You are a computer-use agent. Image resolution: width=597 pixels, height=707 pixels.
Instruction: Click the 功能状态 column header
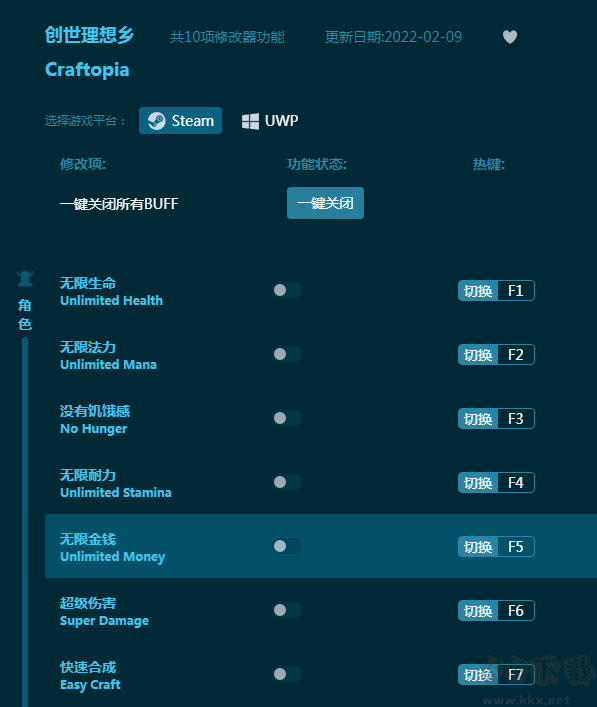(317, 164)
